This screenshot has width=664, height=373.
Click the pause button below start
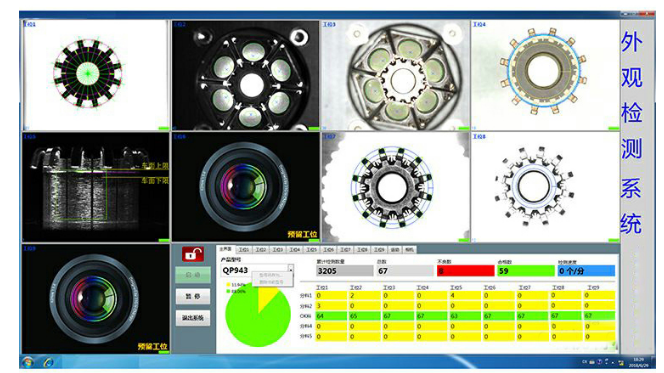click(x=193, y=296)
